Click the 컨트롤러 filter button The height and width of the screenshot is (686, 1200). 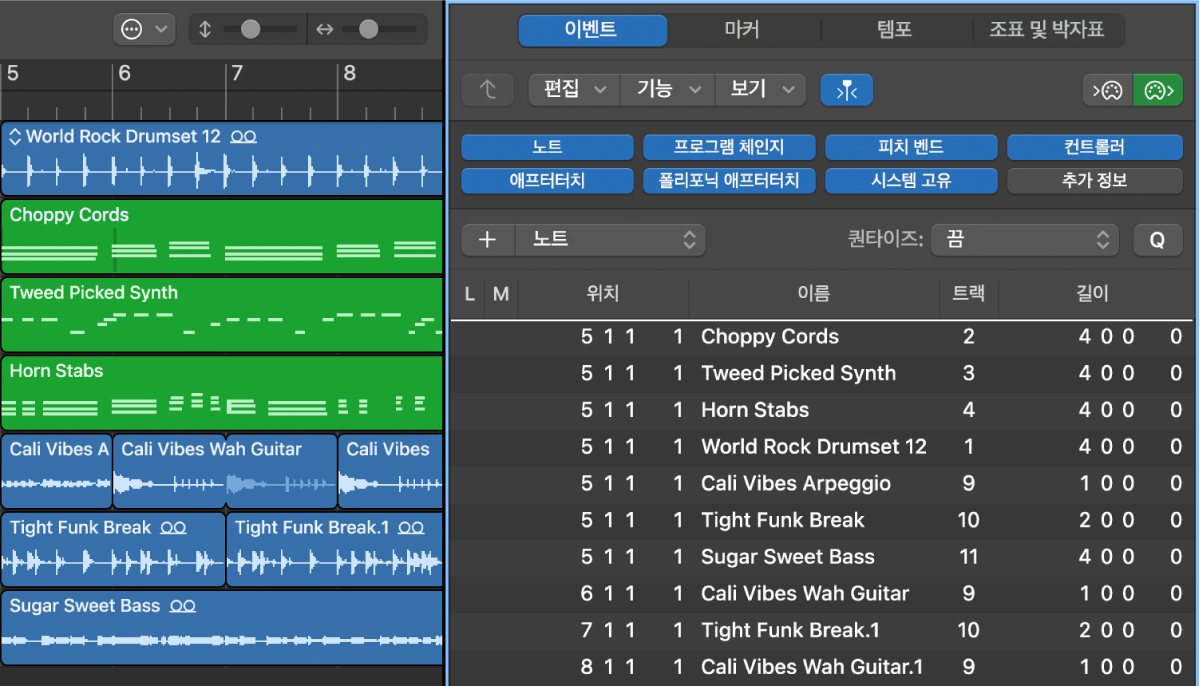(1092, 148)
